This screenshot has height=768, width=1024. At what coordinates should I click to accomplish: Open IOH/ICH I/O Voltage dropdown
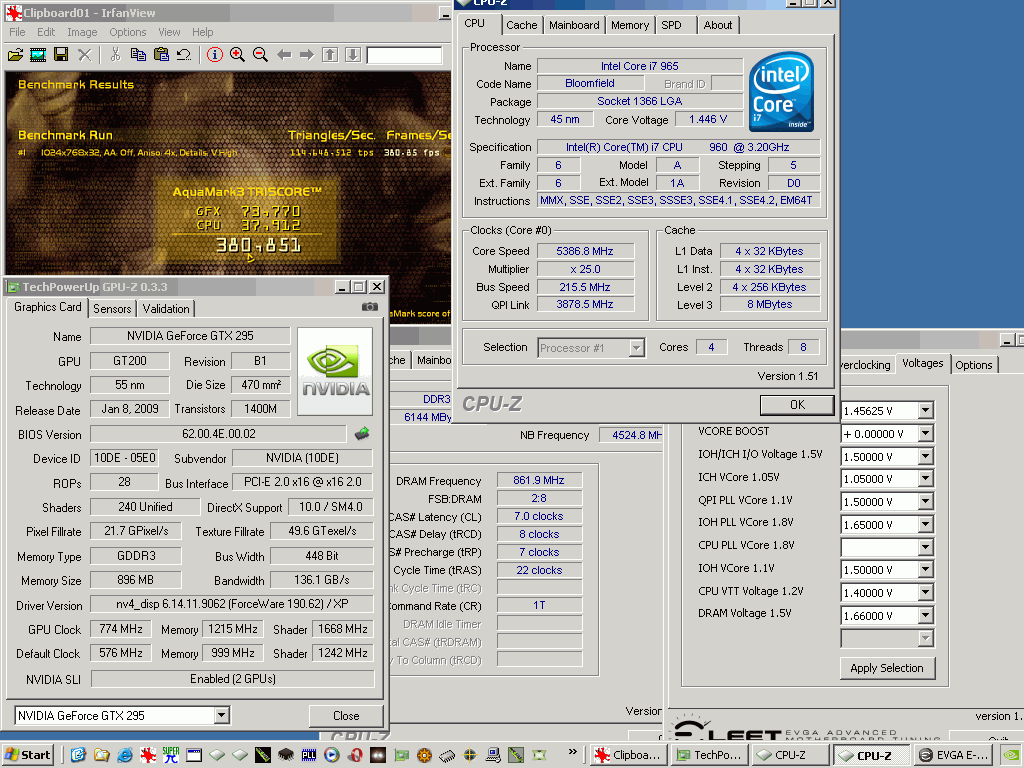(x=925, y=456)
